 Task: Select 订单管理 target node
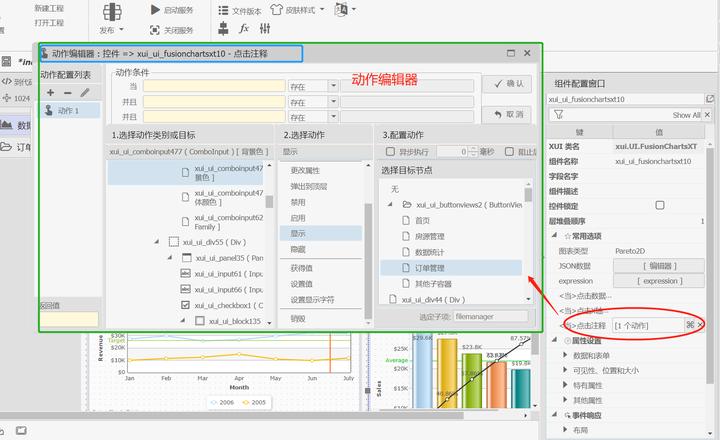coord(451,268)
